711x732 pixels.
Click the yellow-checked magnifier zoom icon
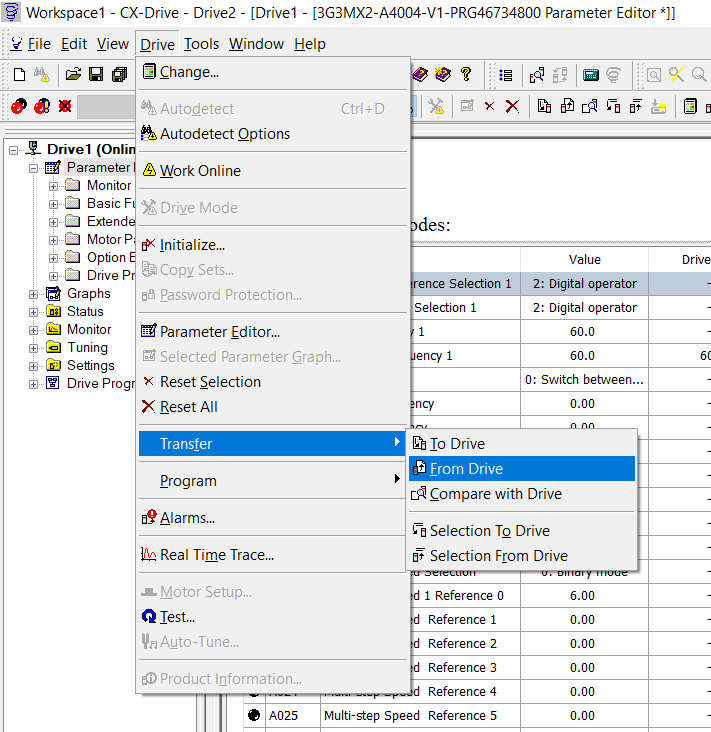[676, 75]
